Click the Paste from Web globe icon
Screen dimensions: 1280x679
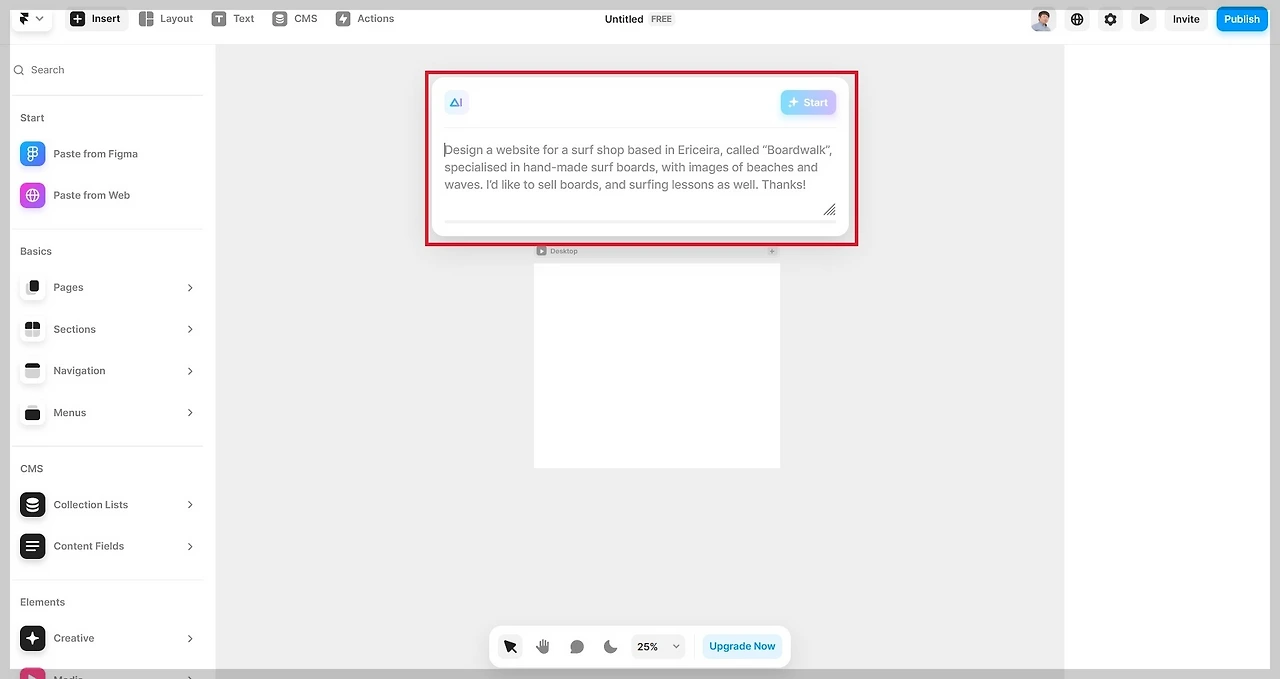point(33,195)
